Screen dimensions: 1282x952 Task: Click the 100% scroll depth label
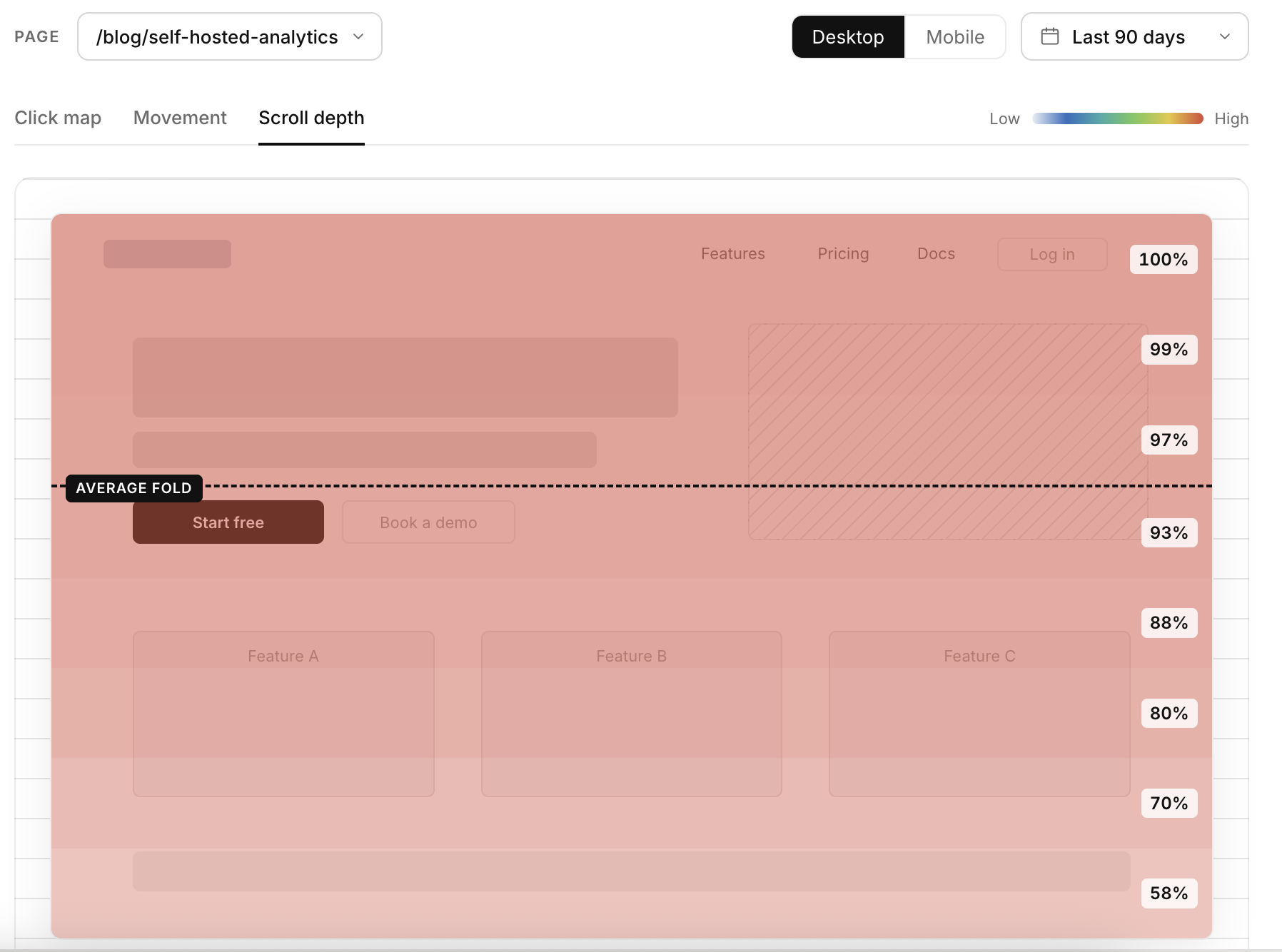[1164, 259]
